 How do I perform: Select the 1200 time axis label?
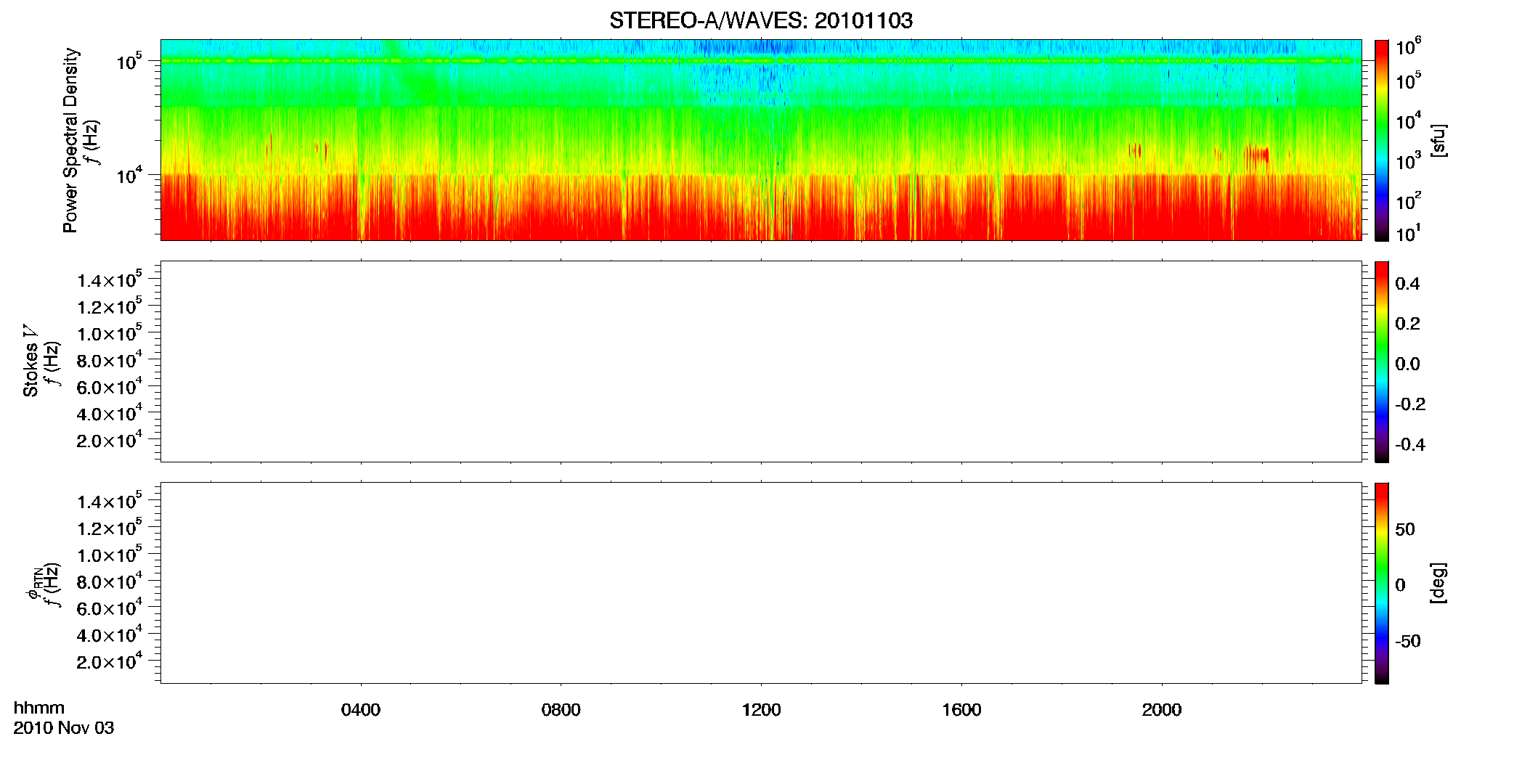coord(761,710)
